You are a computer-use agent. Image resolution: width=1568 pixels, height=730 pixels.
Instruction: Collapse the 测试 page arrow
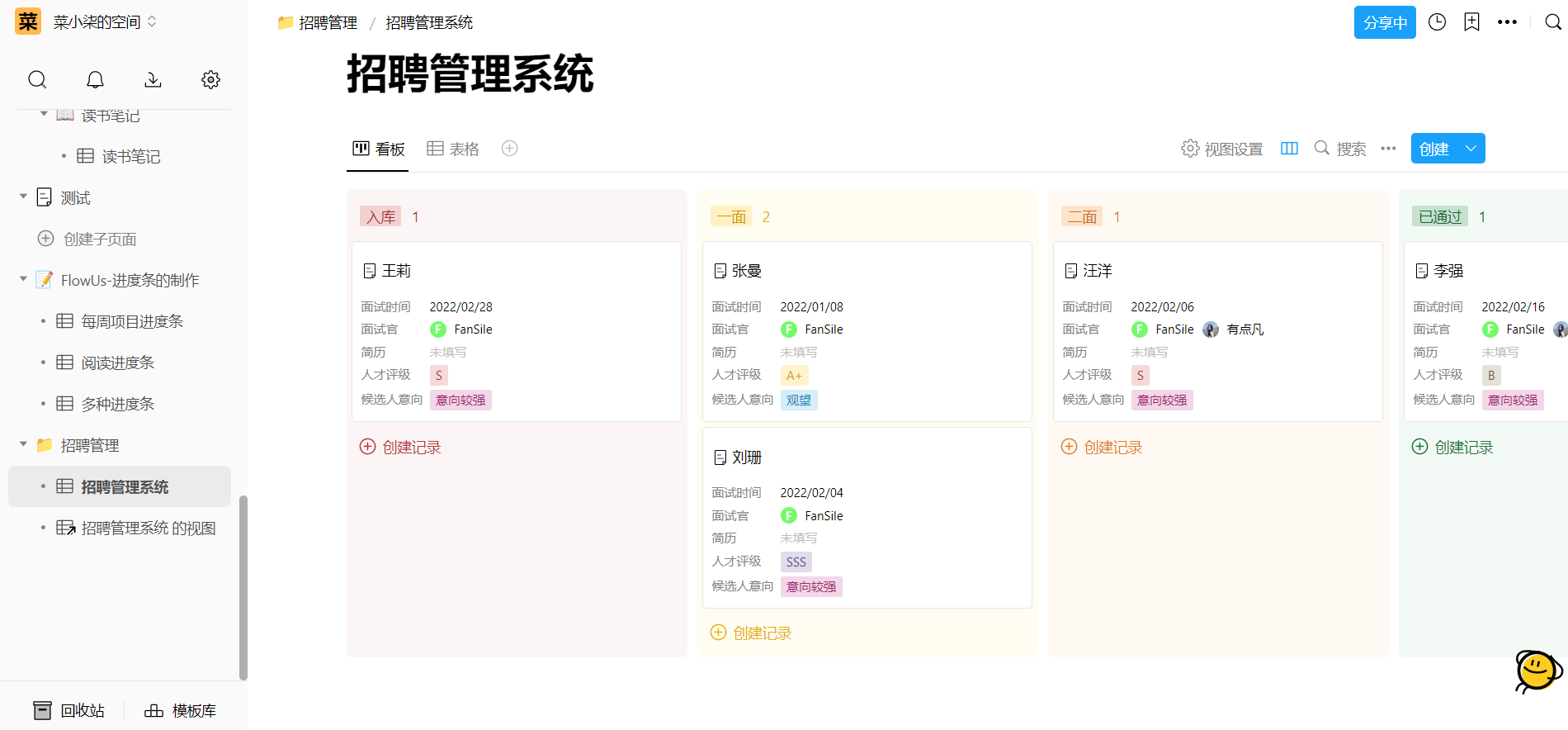(23, 197)
